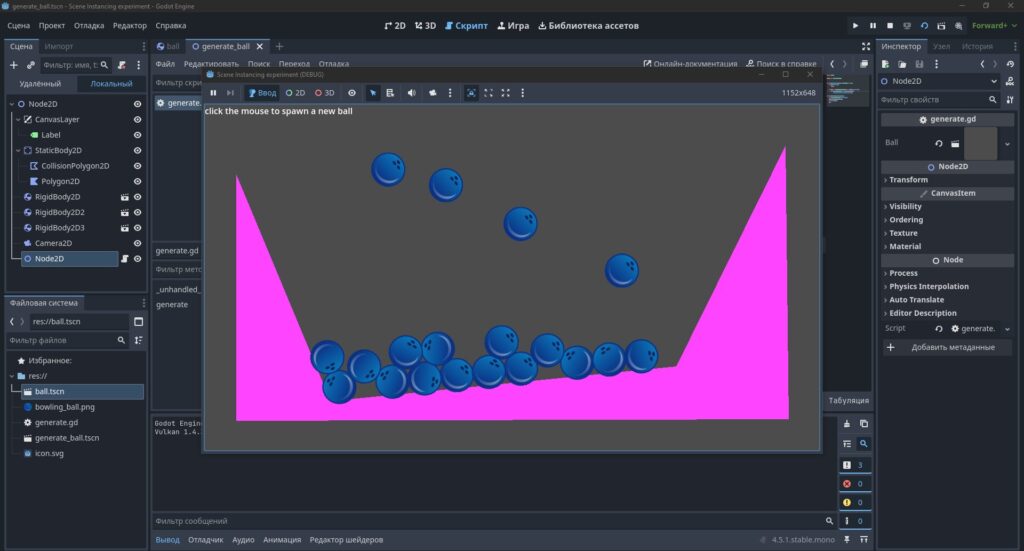Open the Проект menu
The height and width of the screenshot is (551, 1024).
point(52,25)
